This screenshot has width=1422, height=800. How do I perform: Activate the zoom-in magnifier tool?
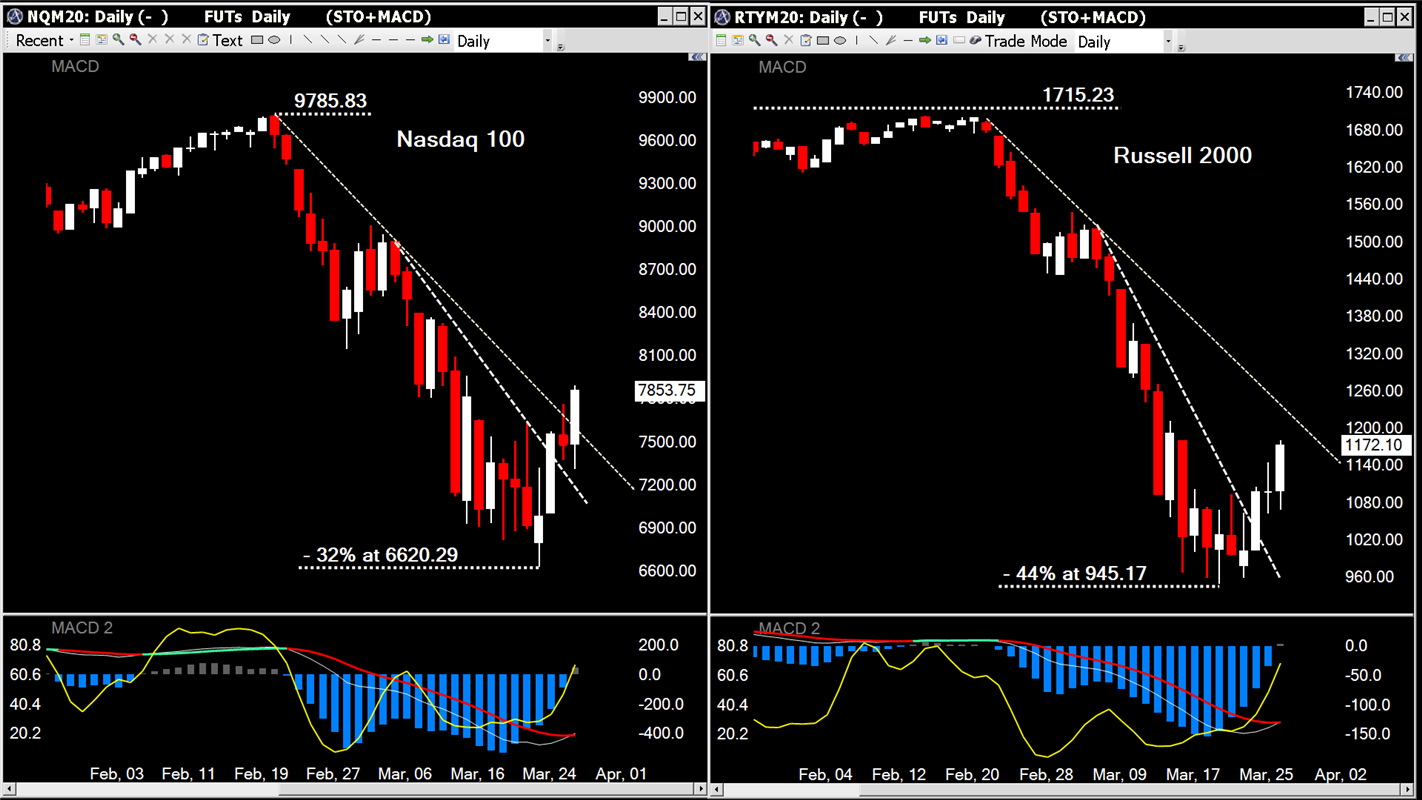[x=116, y=40]
